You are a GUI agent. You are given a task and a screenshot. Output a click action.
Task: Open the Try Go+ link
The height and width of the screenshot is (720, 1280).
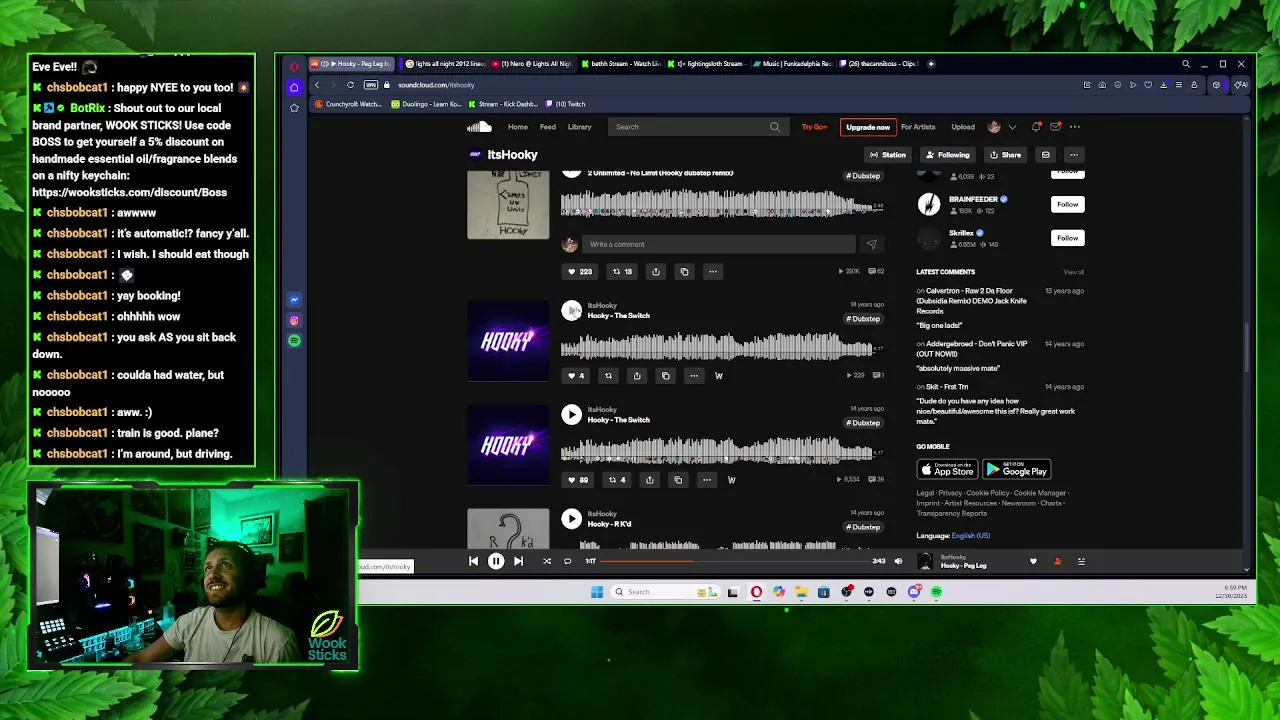pos(815,127)
